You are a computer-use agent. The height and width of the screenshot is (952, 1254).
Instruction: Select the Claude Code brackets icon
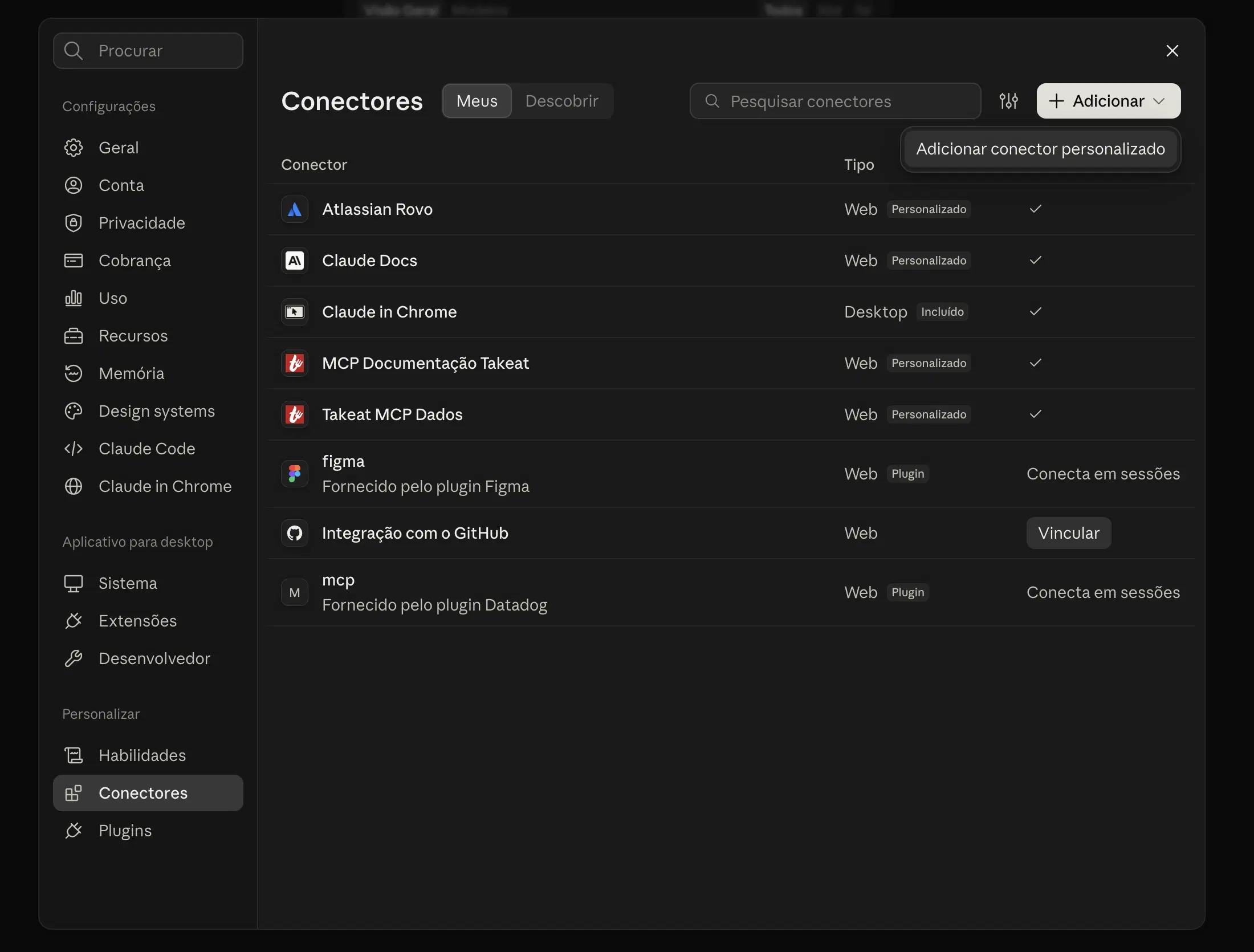[x=74, y=449]
